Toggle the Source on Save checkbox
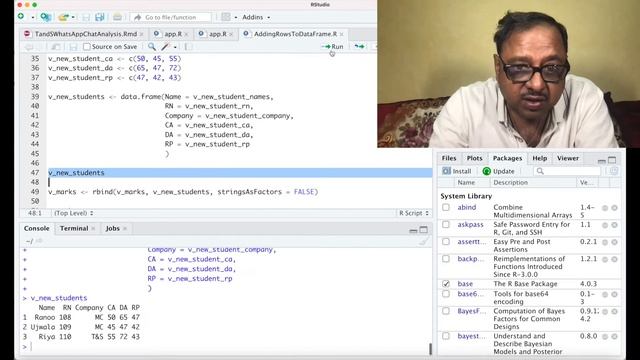 coord(87,47)
